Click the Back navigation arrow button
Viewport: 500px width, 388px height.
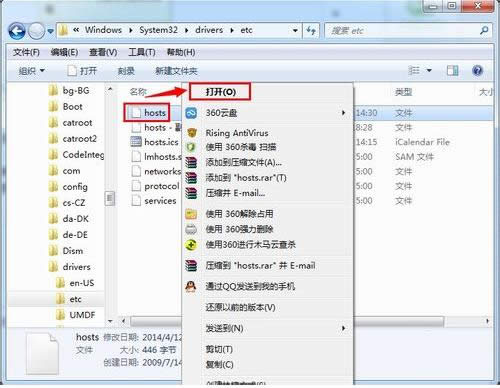coord(17,31)
